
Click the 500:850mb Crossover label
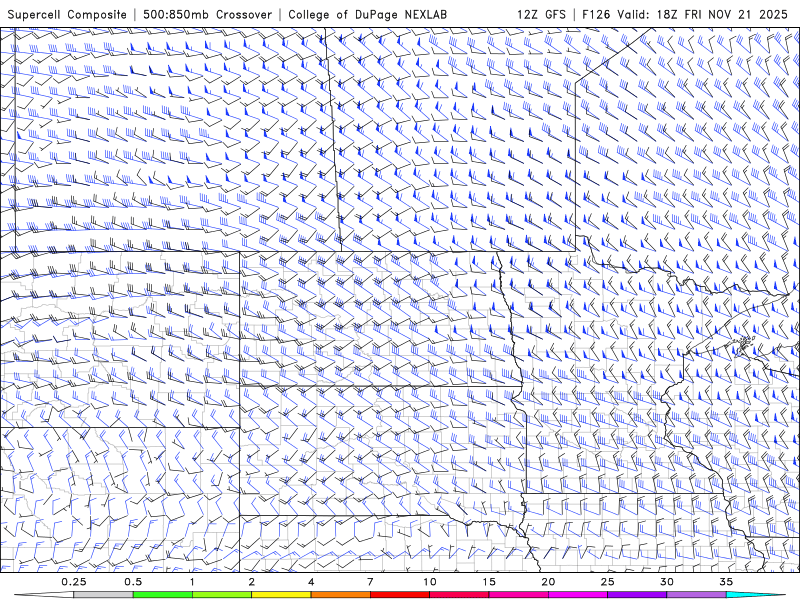coord(207,14)
